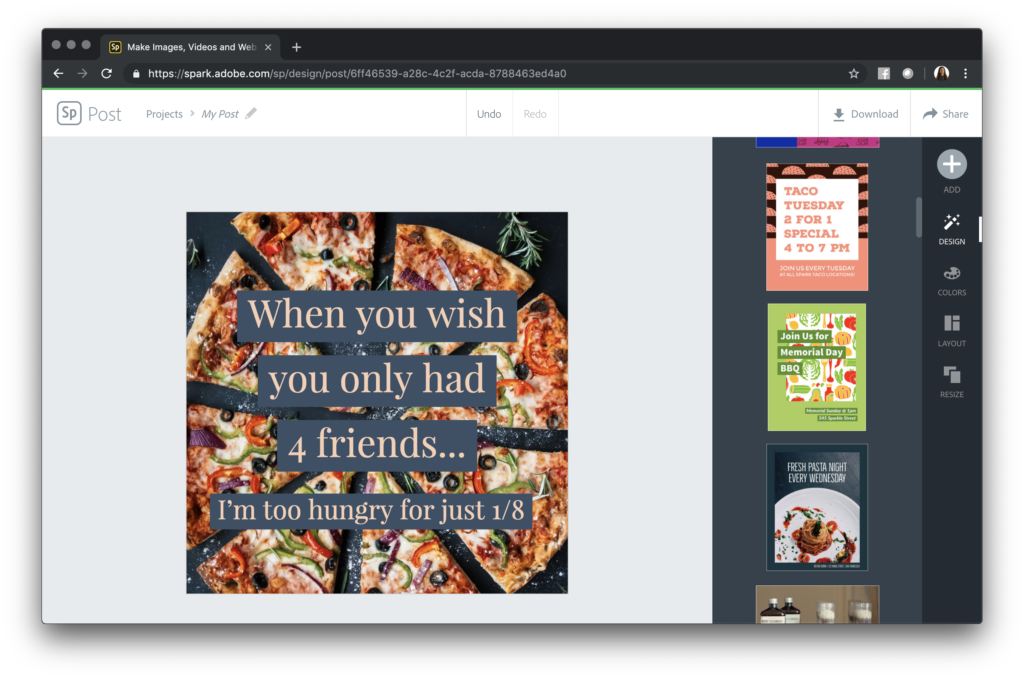The width and height of the screenshot is (1024, 679).
Task: Click pencil icon to rename My Post
Action: click(251, 114)
